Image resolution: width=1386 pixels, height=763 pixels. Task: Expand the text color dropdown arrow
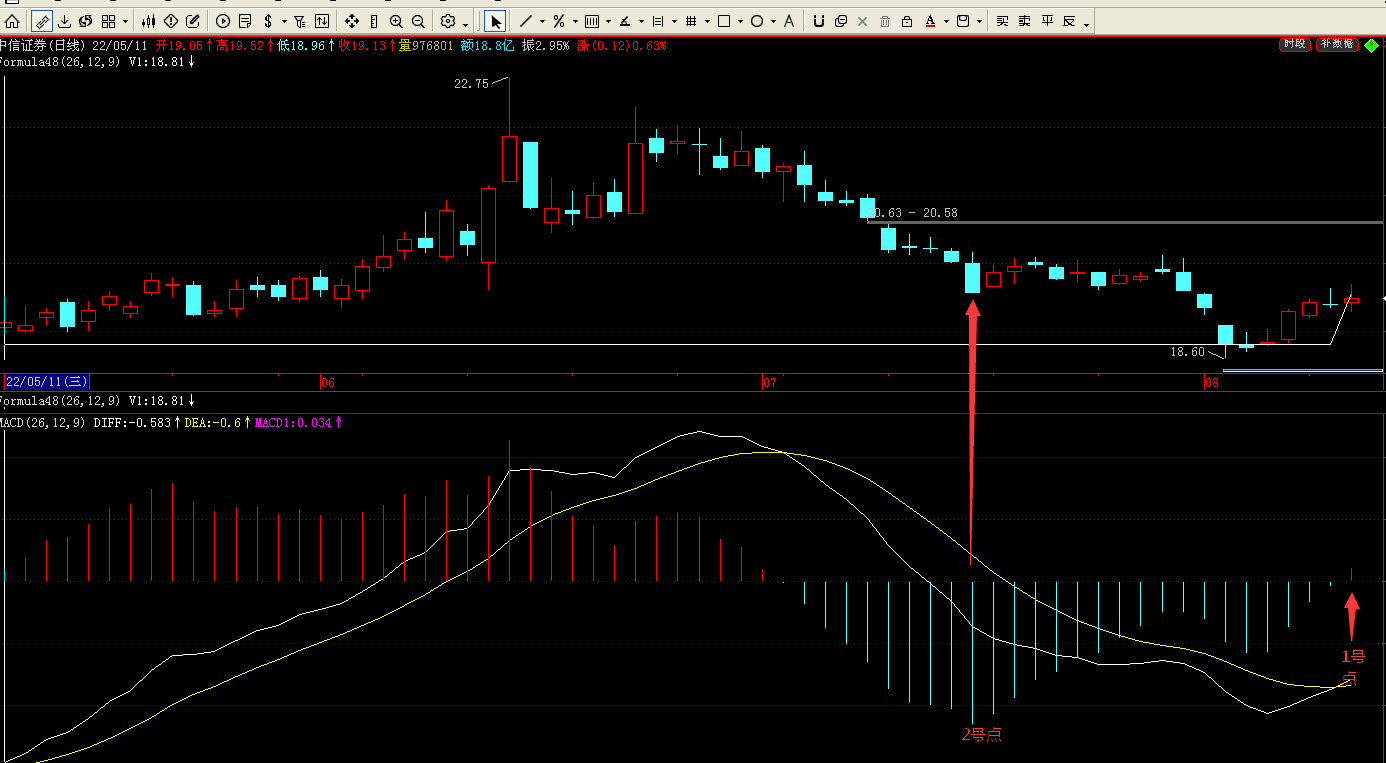point(946,21)
